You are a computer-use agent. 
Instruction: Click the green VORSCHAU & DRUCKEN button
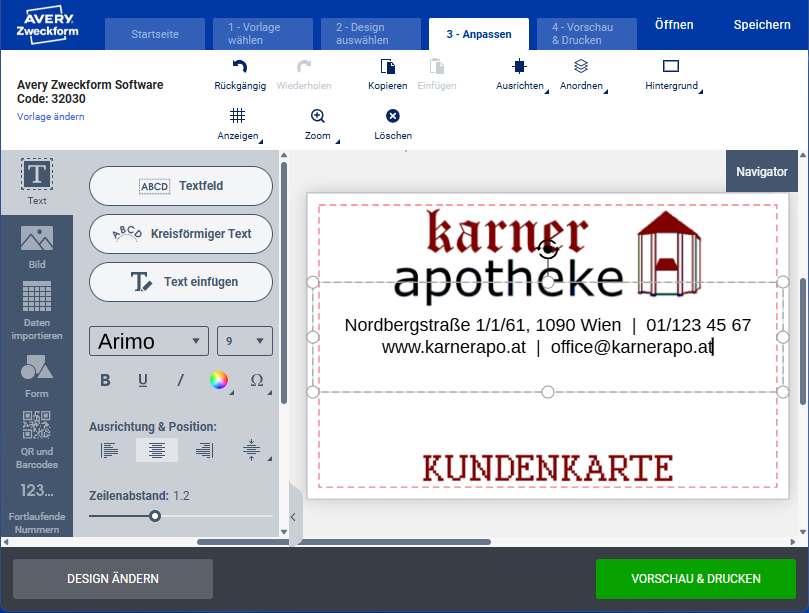696,579
